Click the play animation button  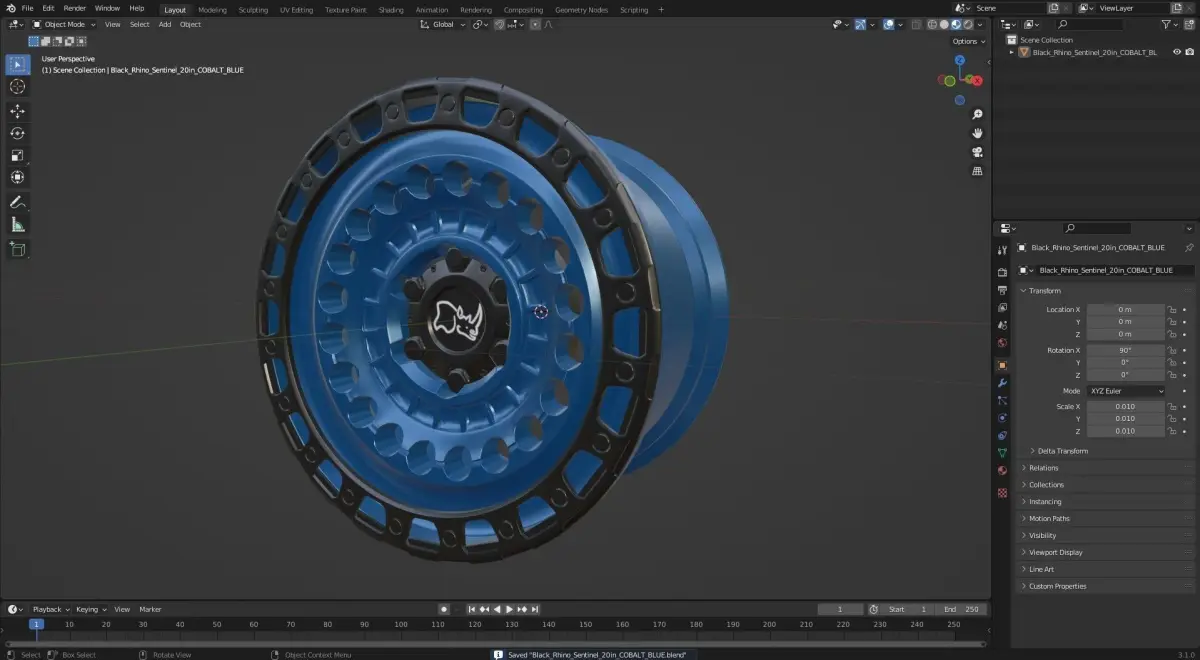click(509, 609)
